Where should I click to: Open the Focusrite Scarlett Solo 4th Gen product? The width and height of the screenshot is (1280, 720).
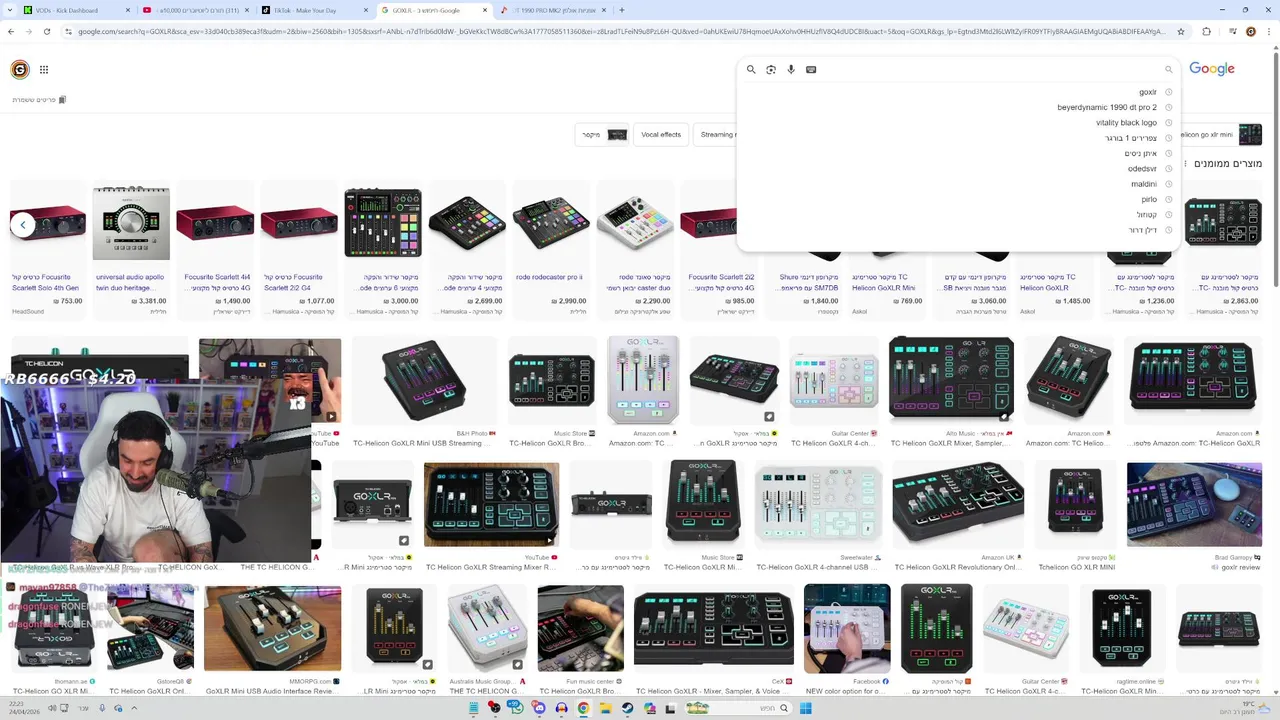47,251
